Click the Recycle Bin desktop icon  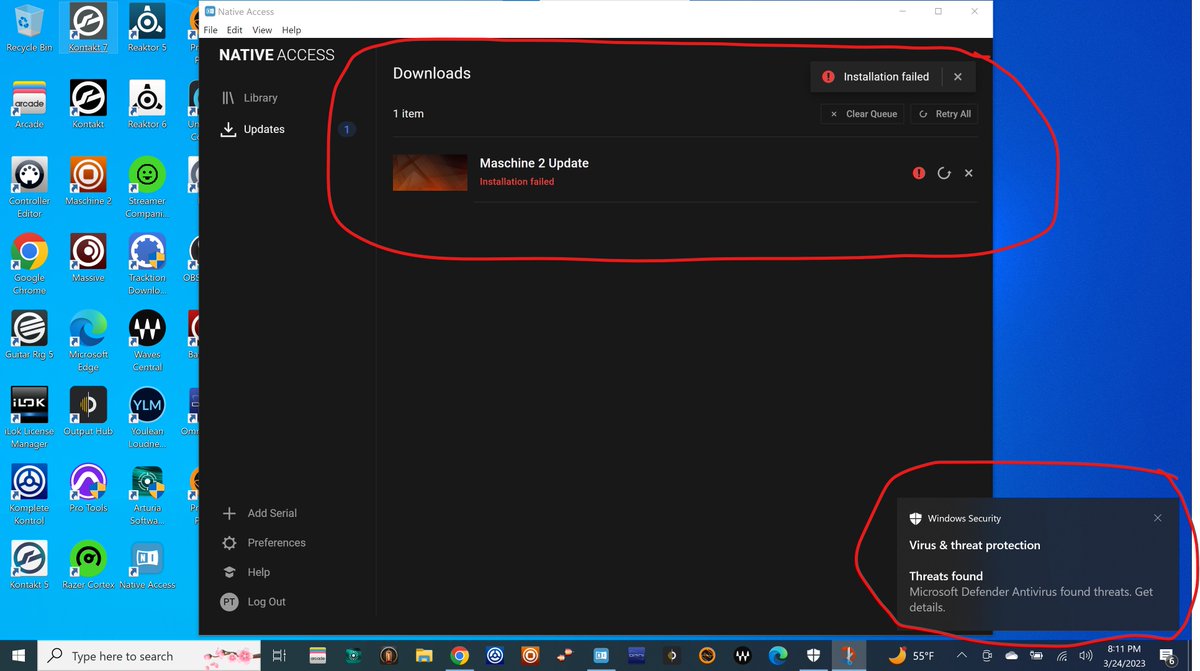(29, 28)
